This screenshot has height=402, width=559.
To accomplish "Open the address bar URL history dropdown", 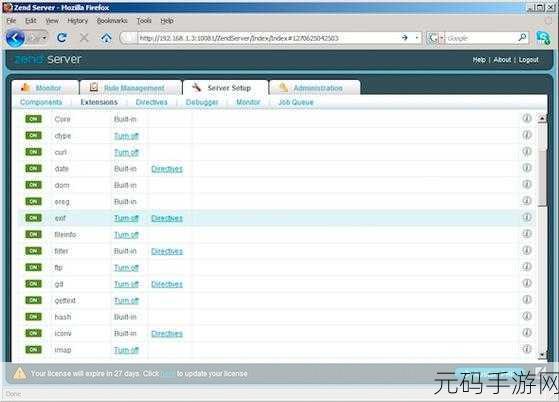I will coord(416,37).
